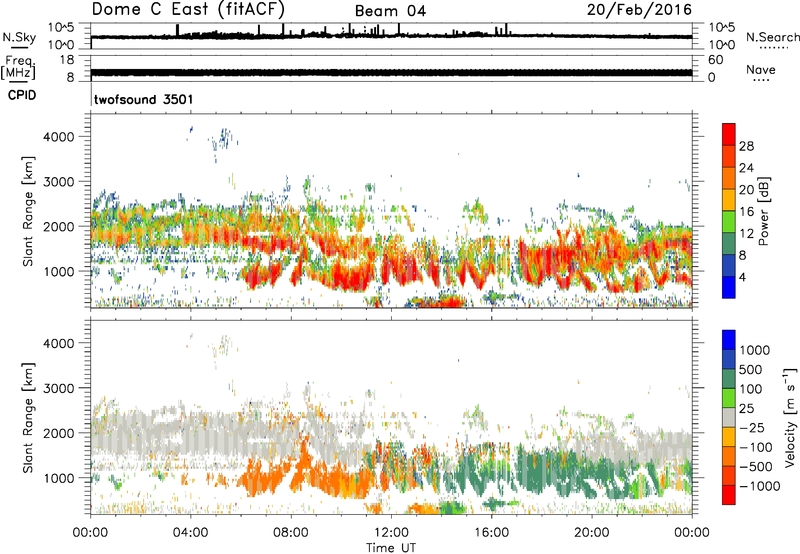Screen dimensions: 800x554
Task: Click the '28' power colorbar value
Action: tap(746, 146)
